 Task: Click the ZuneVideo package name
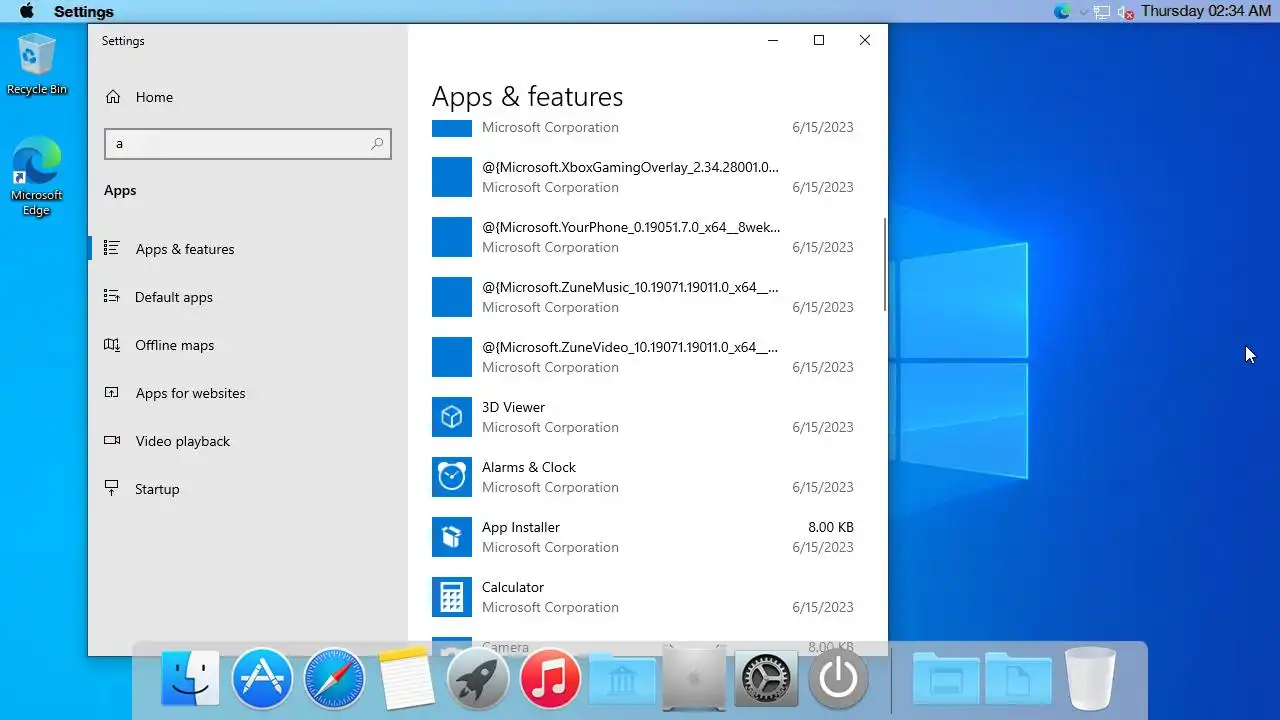point(630,347)
